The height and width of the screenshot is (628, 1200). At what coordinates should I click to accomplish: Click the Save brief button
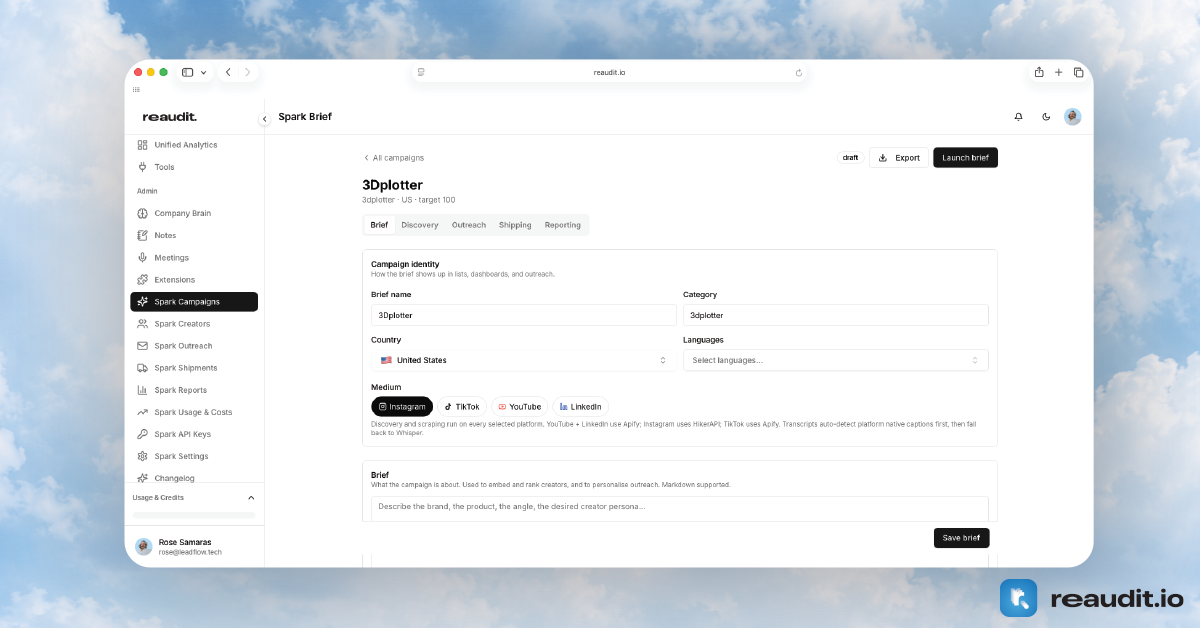pos(962,538)
